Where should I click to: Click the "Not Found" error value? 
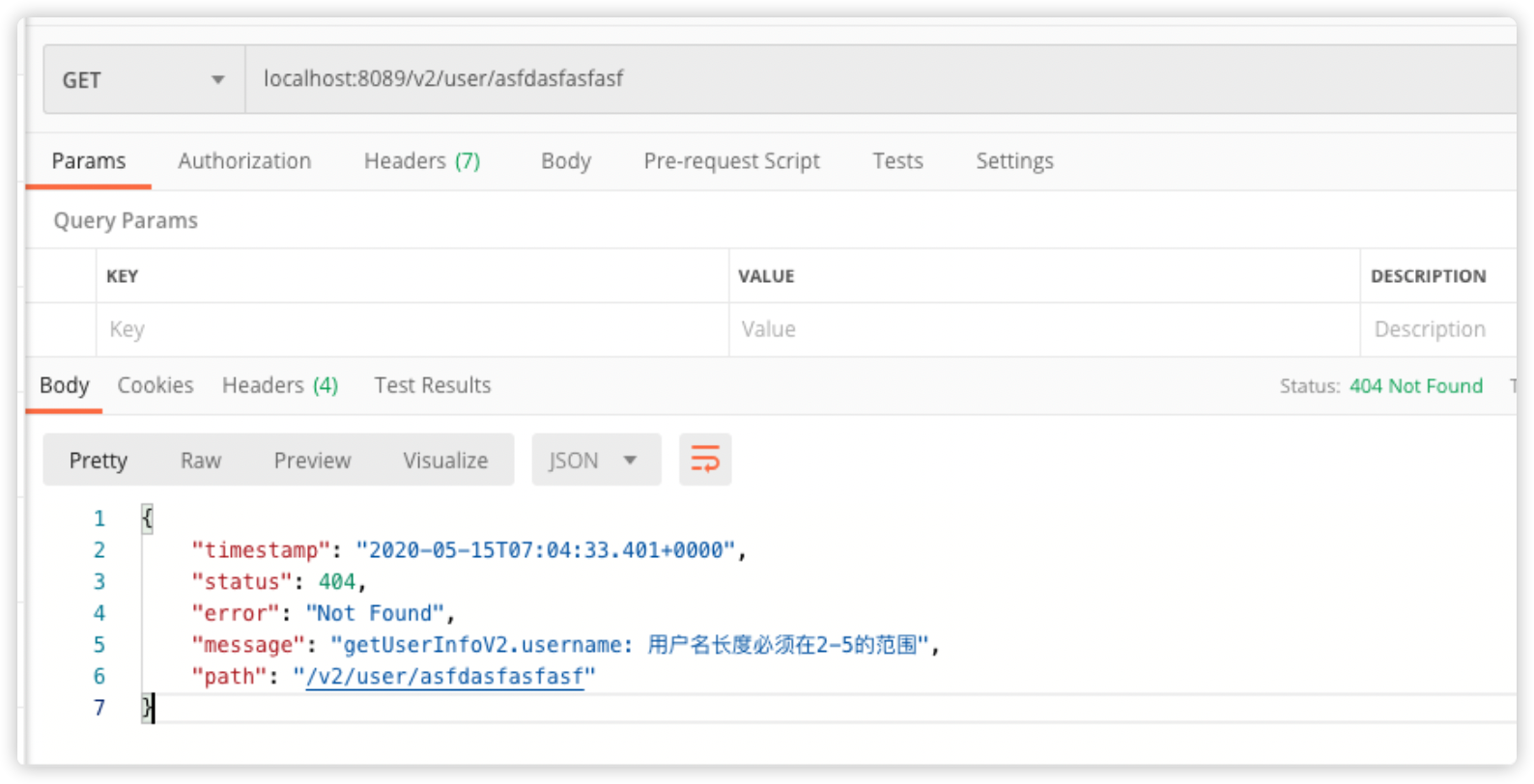pyautogui.click(x=375, y=613)
